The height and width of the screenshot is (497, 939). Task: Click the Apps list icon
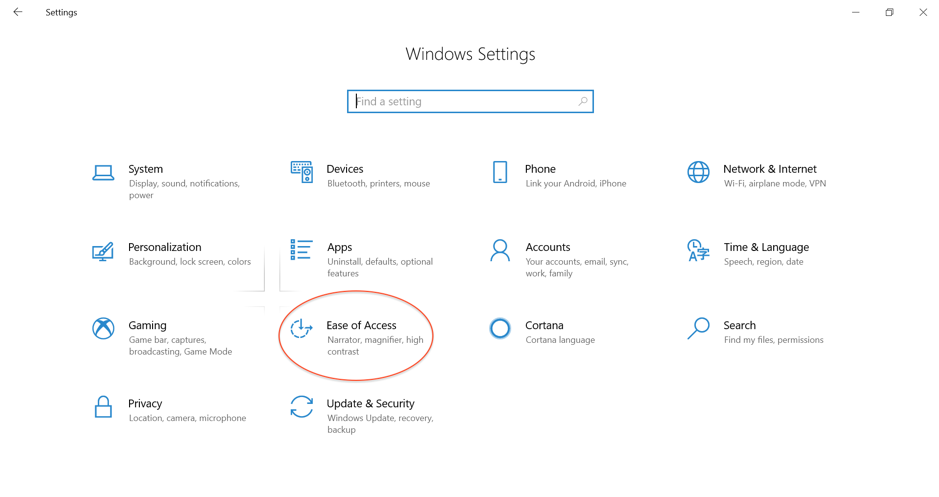tap(301, 250)
